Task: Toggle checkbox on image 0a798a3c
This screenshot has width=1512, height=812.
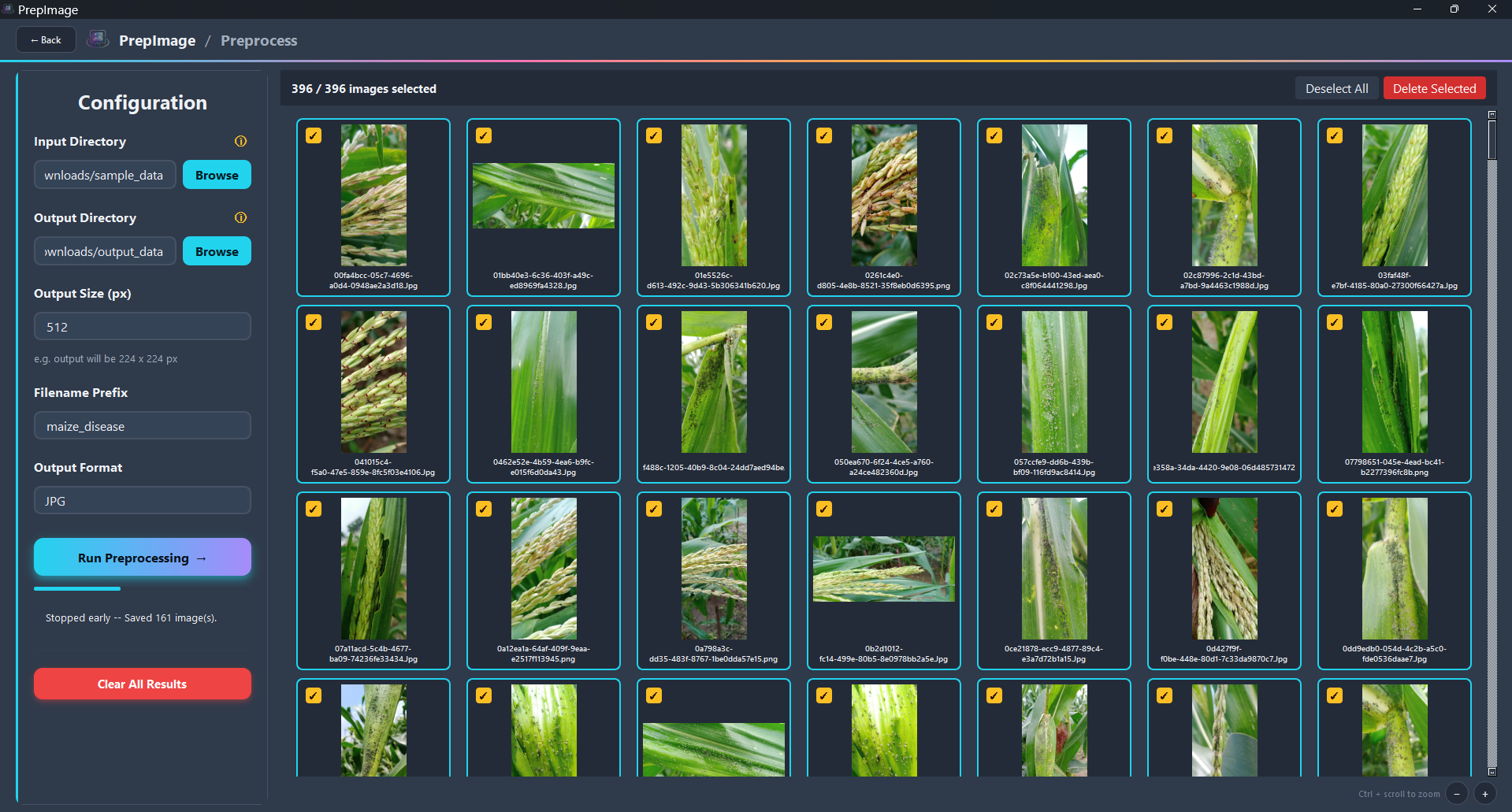Action: pyautogui.click(x=654, y=509)
